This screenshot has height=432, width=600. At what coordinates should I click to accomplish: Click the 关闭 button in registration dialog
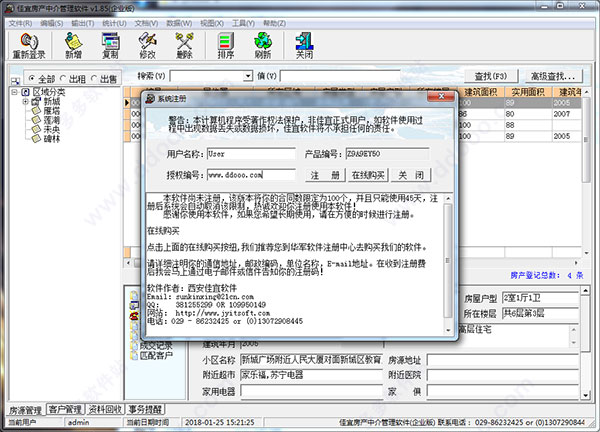point(411,175)
